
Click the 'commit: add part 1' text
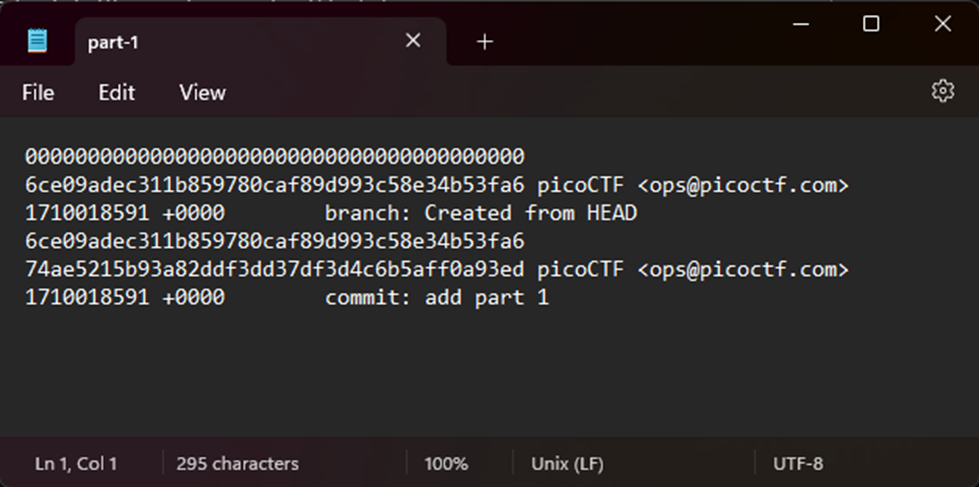click(x=437, y=297)
